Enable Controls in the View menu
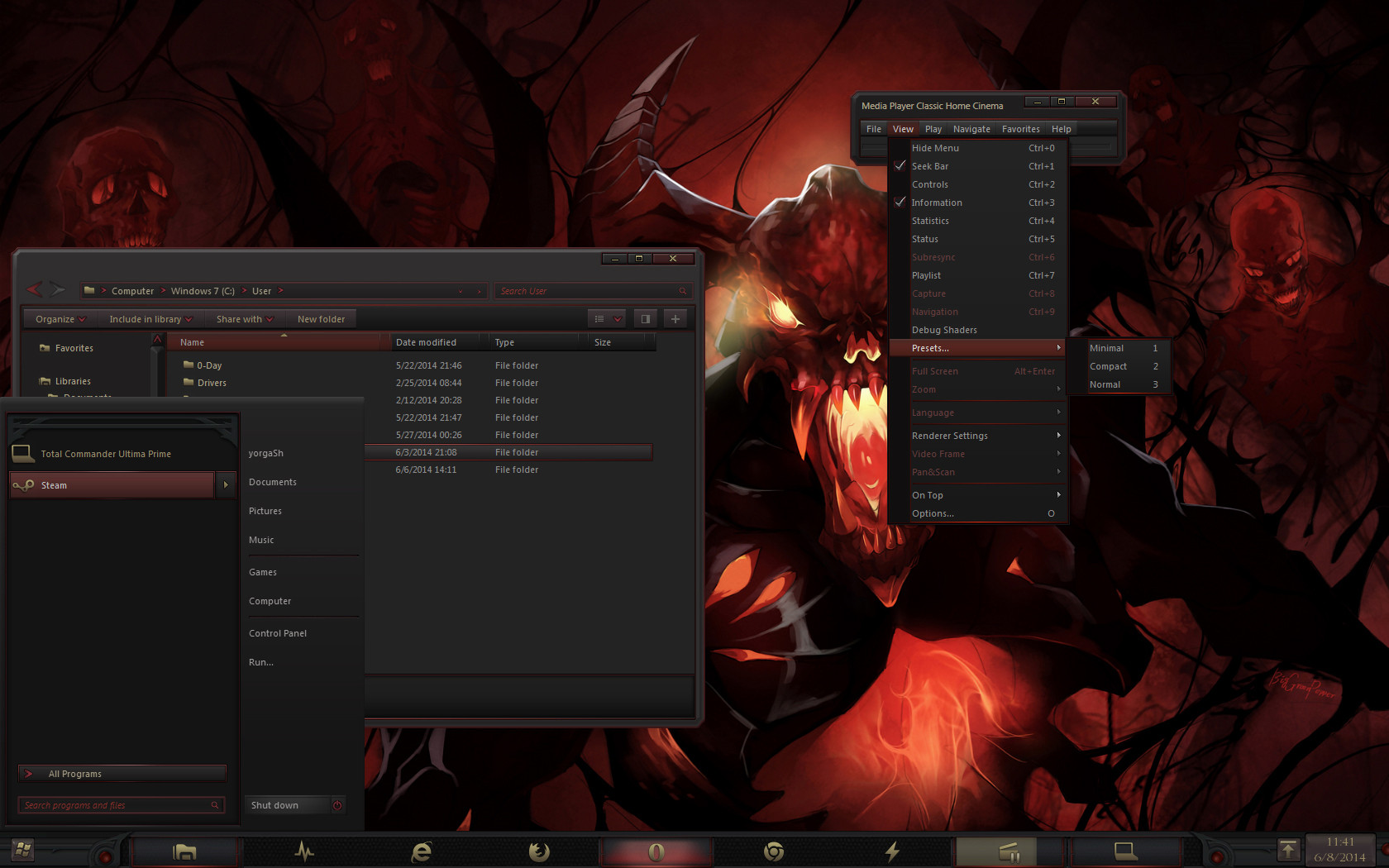 click(977, 184)
